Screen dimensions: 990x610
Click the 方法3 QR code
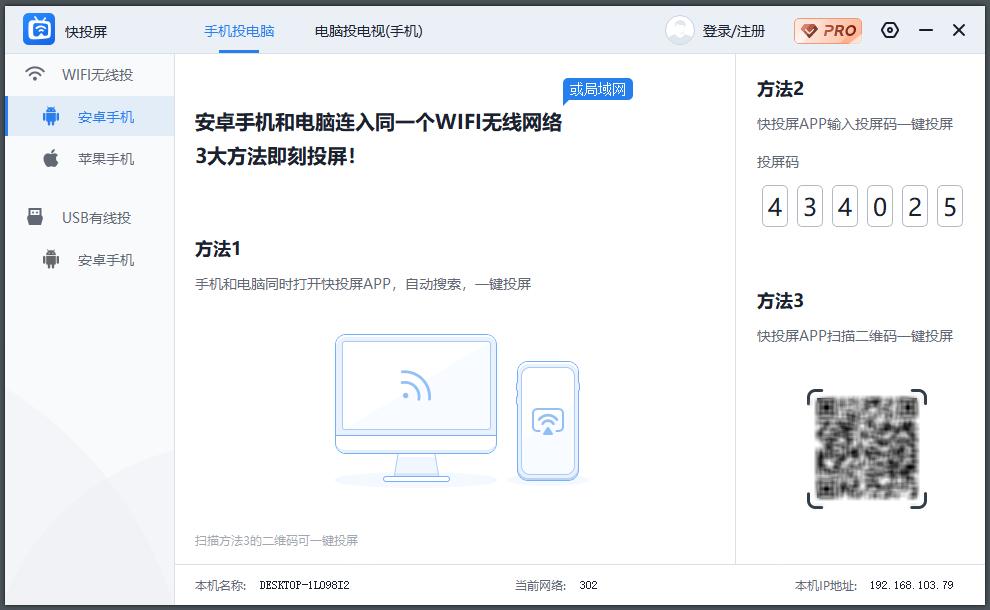coord(869,449)
